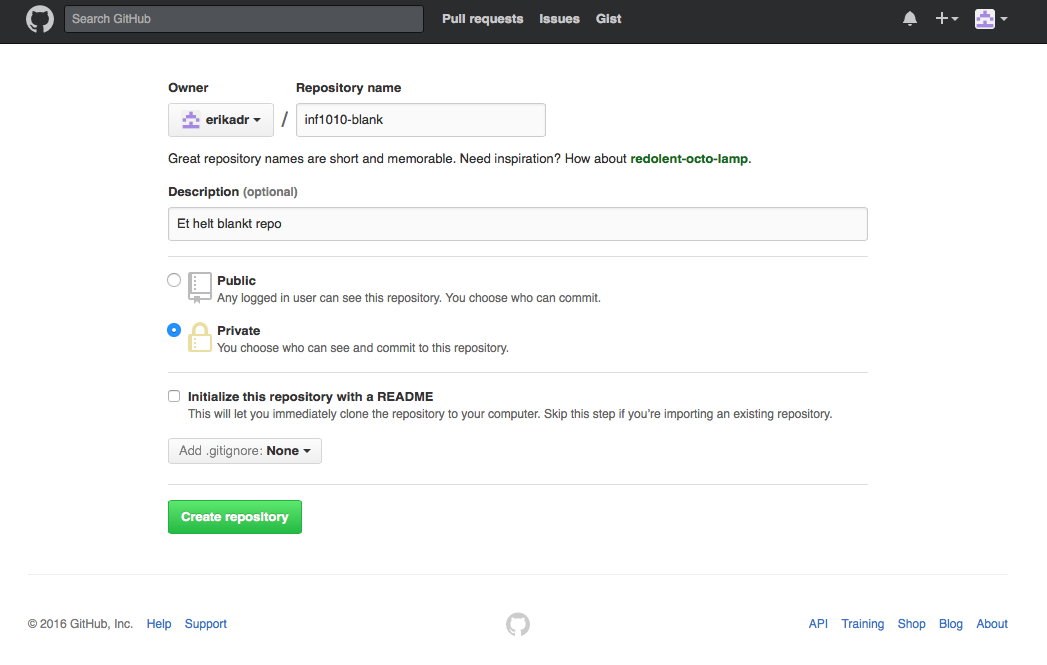Focus the Search GitHub field
This screenshot has width=1047, height=665.
pyautogui.click(x=244, y=19)
